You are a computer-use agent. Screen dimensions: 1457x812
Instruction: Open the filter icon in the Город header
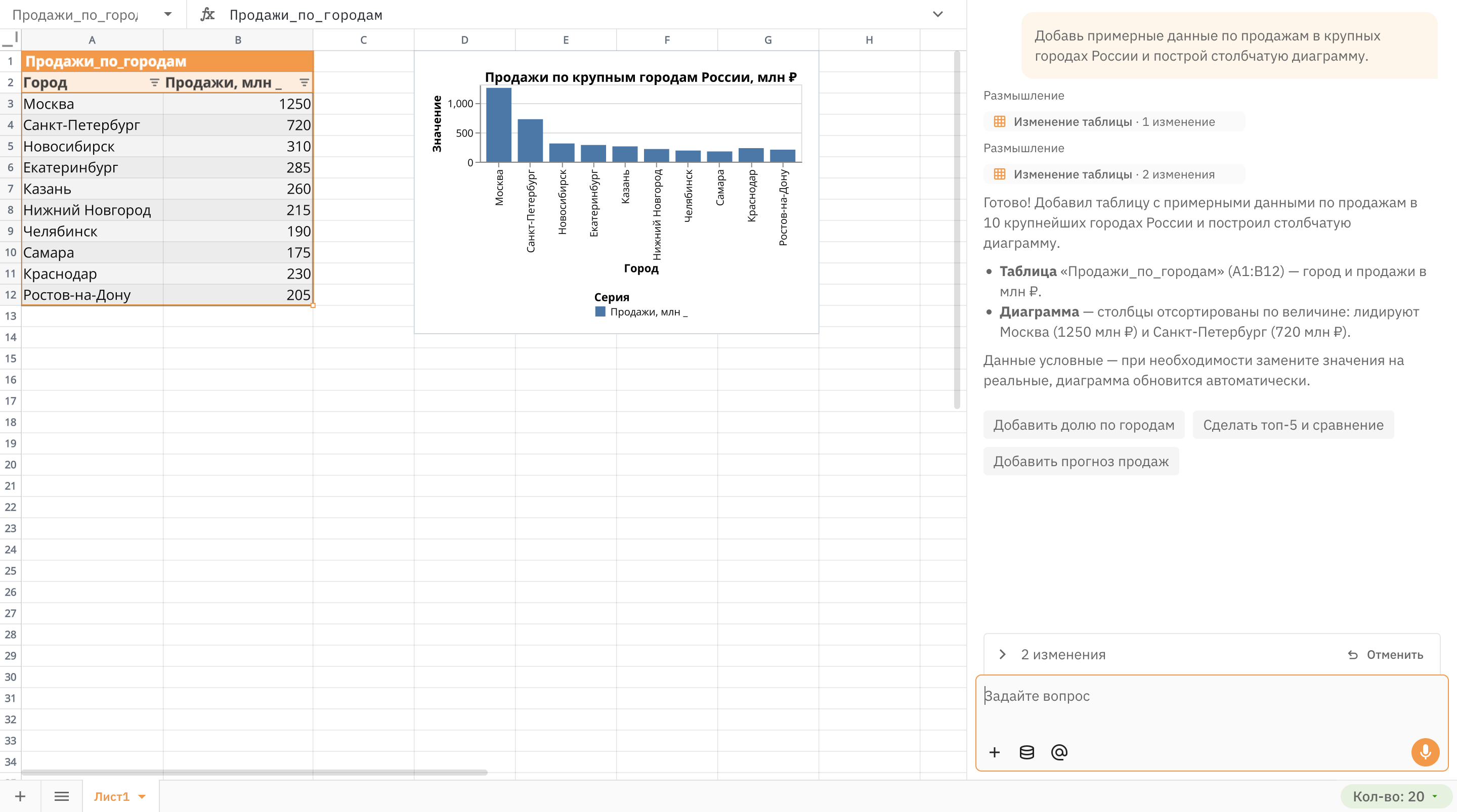[x=154, y=82]
